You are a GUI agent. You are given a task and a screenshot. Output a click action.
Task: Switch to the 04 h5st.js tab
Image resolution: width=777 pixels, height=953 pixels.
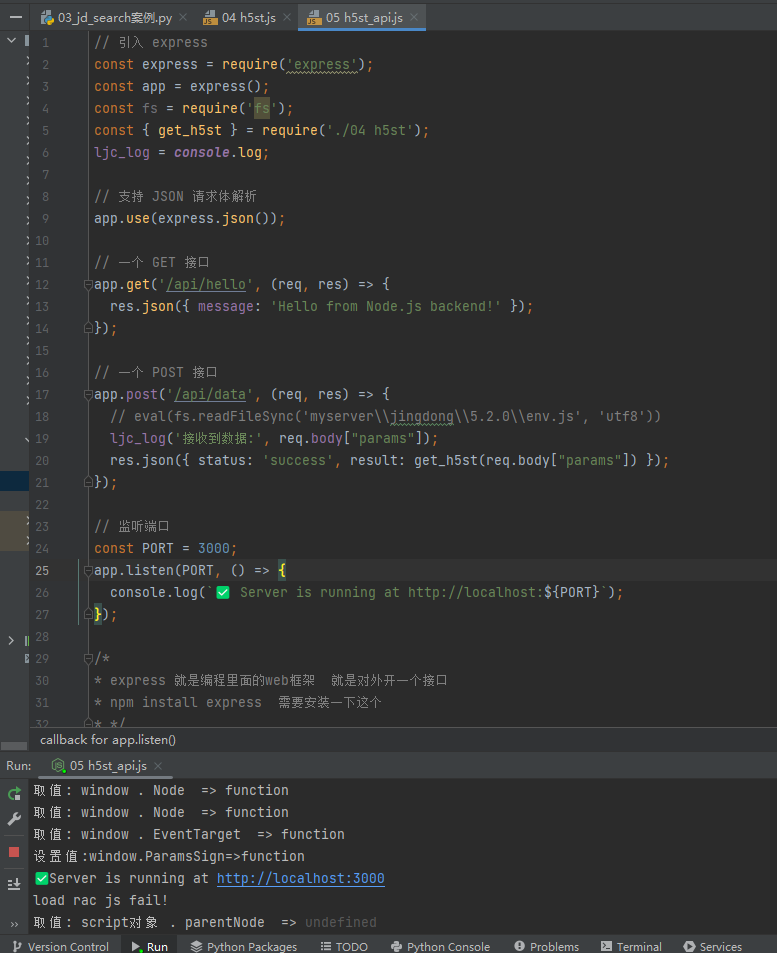[240, 18]
